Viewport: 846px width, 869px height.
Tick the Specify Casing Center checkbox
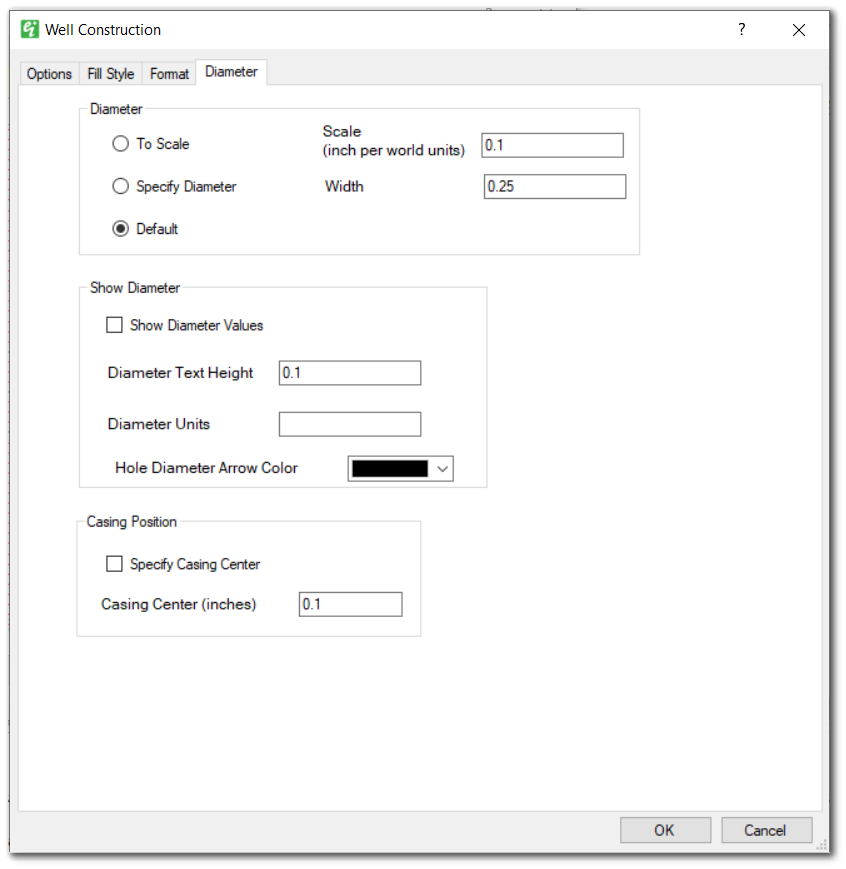[x=115, y=564]
